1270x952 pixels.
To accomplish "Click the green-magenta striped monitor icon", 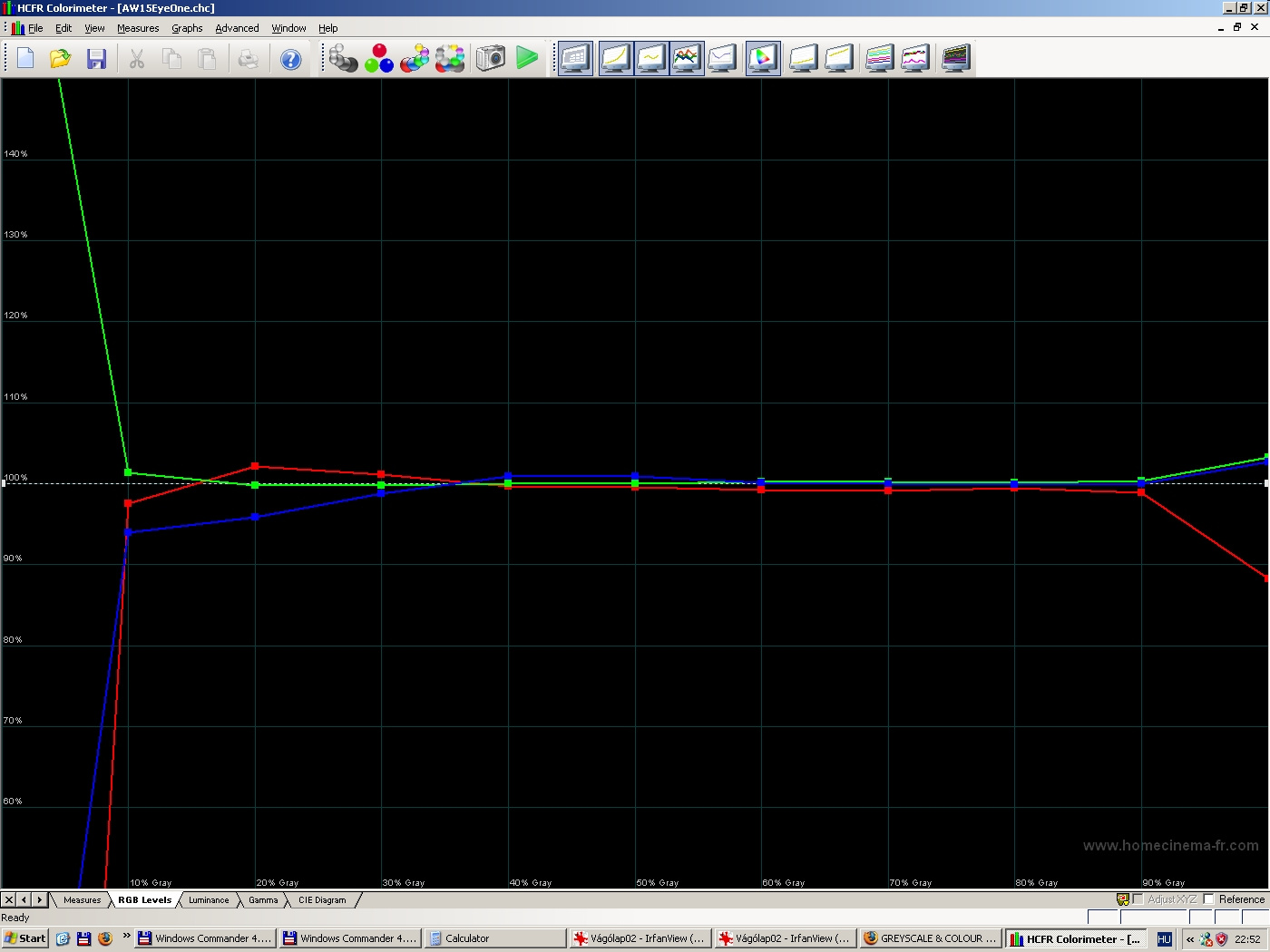I will click(880, 59).
